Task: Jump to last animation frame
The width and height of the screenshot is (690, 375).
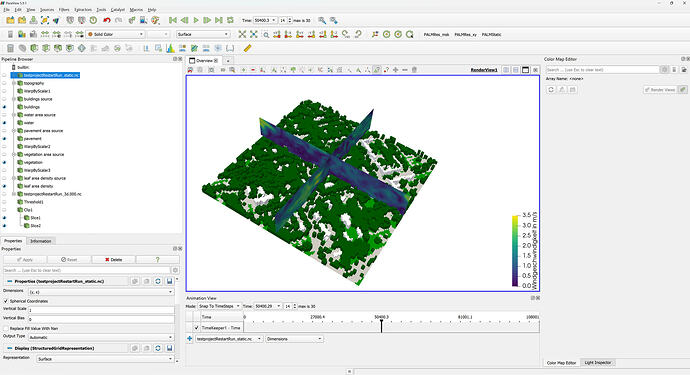Action: coord(219,20)
